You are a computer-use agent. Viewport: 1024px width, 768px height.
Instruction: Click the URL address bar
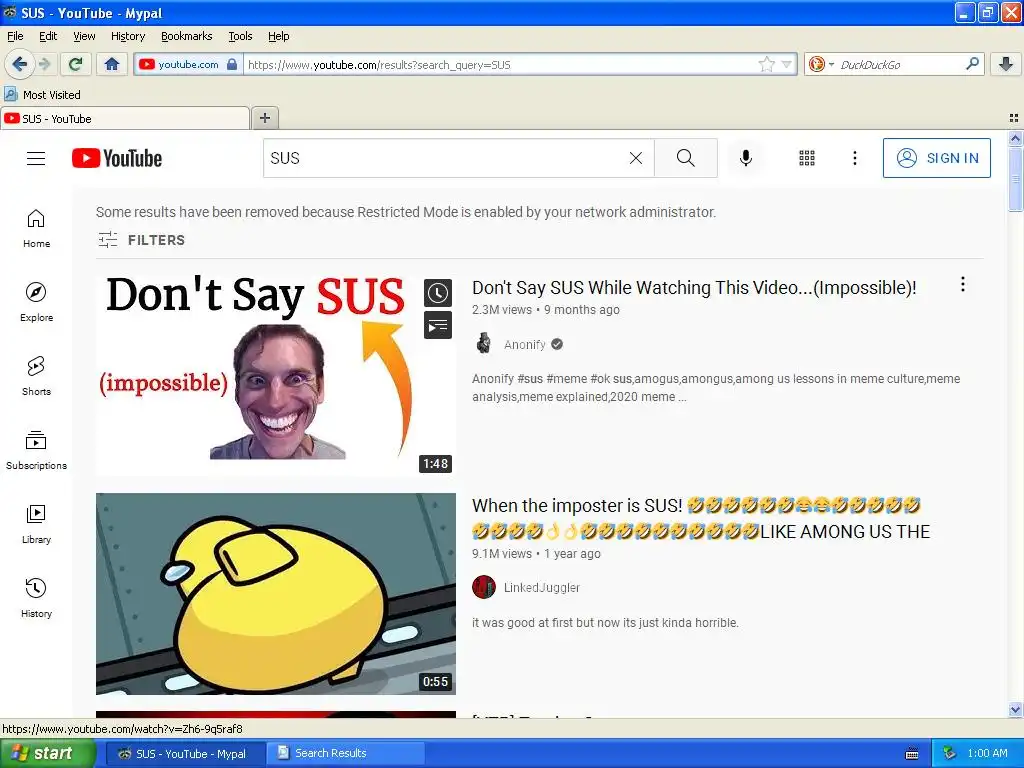coord(500,65)
